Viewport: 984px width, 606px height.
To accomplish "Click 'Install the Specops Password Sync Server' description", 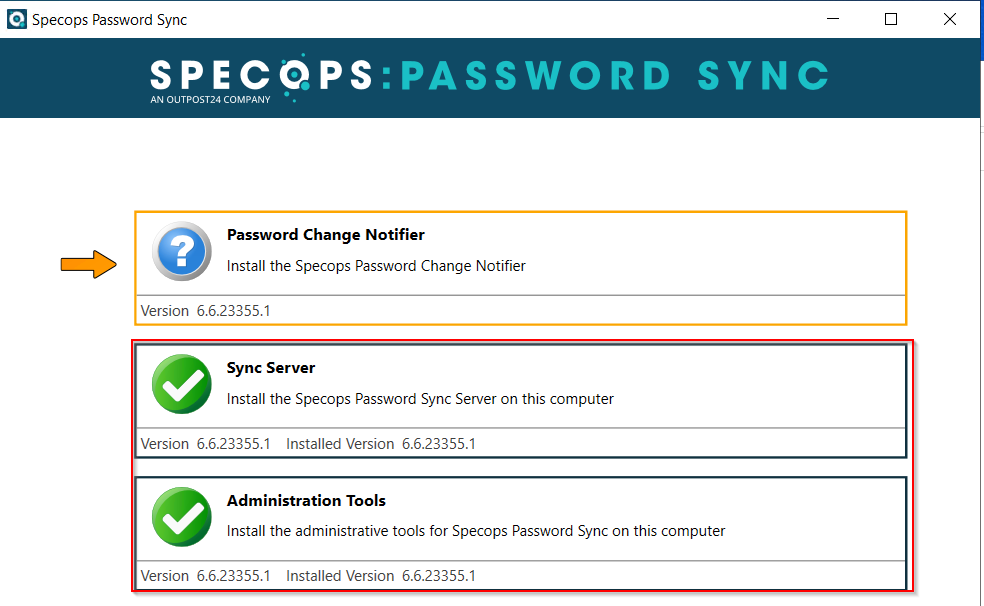I will (x=420, y=399).
